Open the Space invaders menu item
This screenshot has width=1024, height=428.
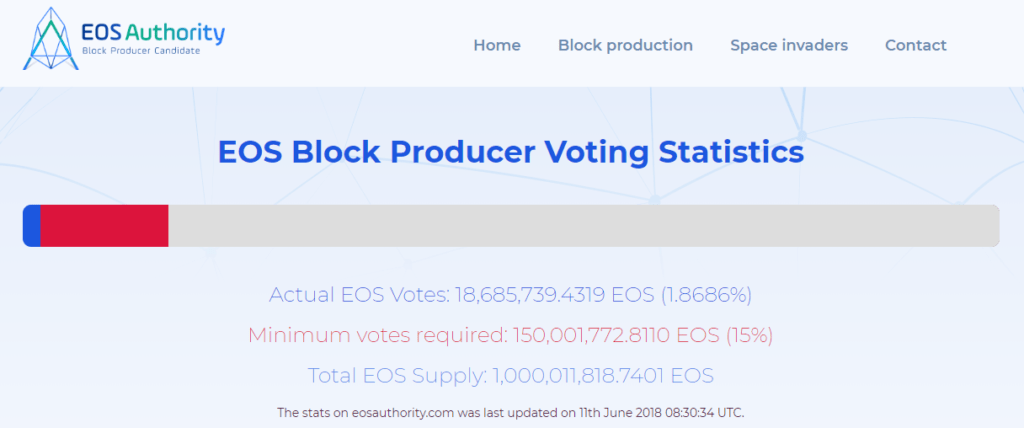[x=789, y=45]
